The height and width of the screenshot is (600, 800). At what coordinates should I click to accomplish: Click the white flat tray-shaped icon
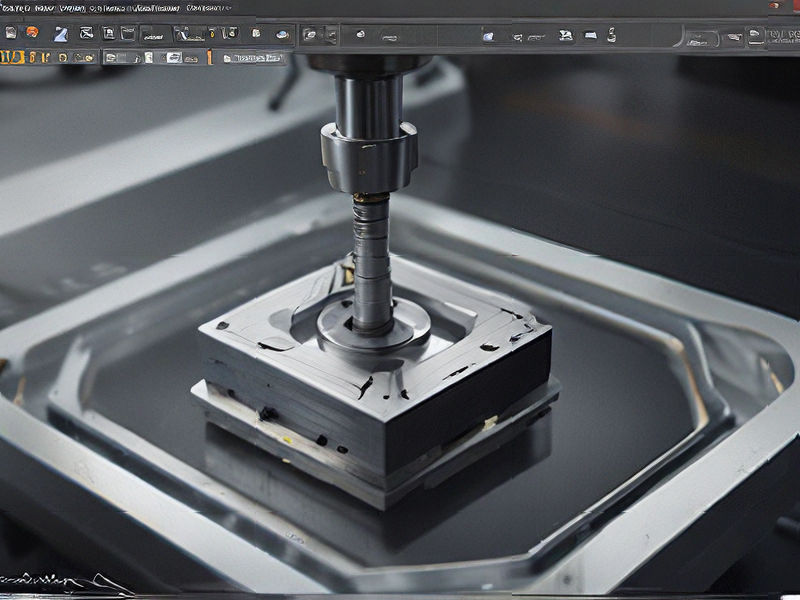[x=590, y=35]
